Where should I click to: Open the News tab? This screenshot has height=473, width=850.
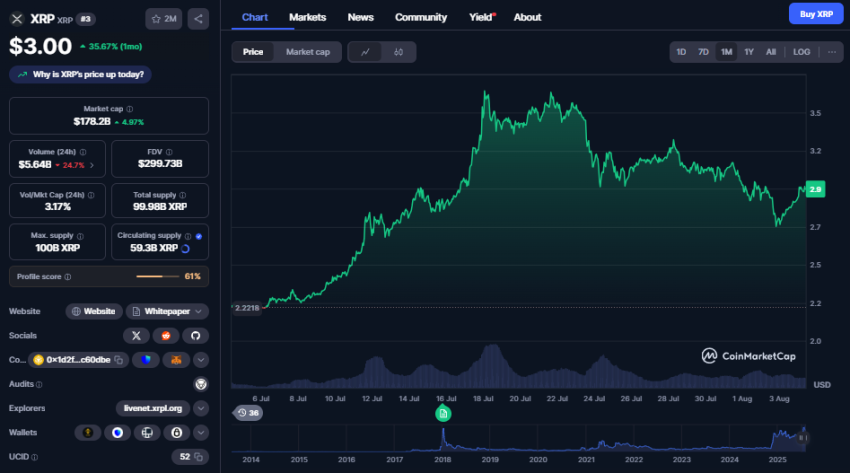360,17
